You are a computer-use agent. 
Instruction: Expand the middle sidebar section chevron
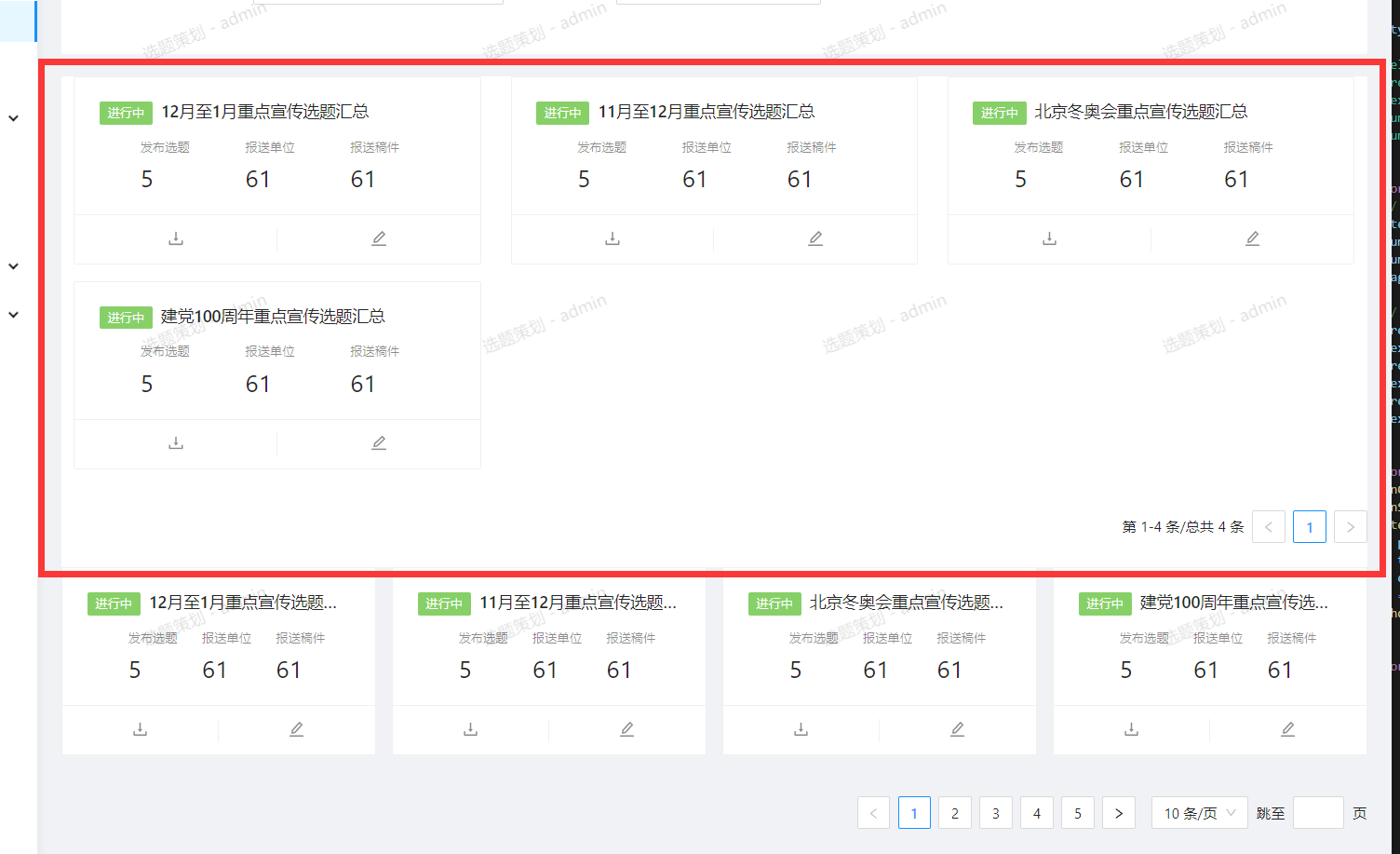point(13,265)
